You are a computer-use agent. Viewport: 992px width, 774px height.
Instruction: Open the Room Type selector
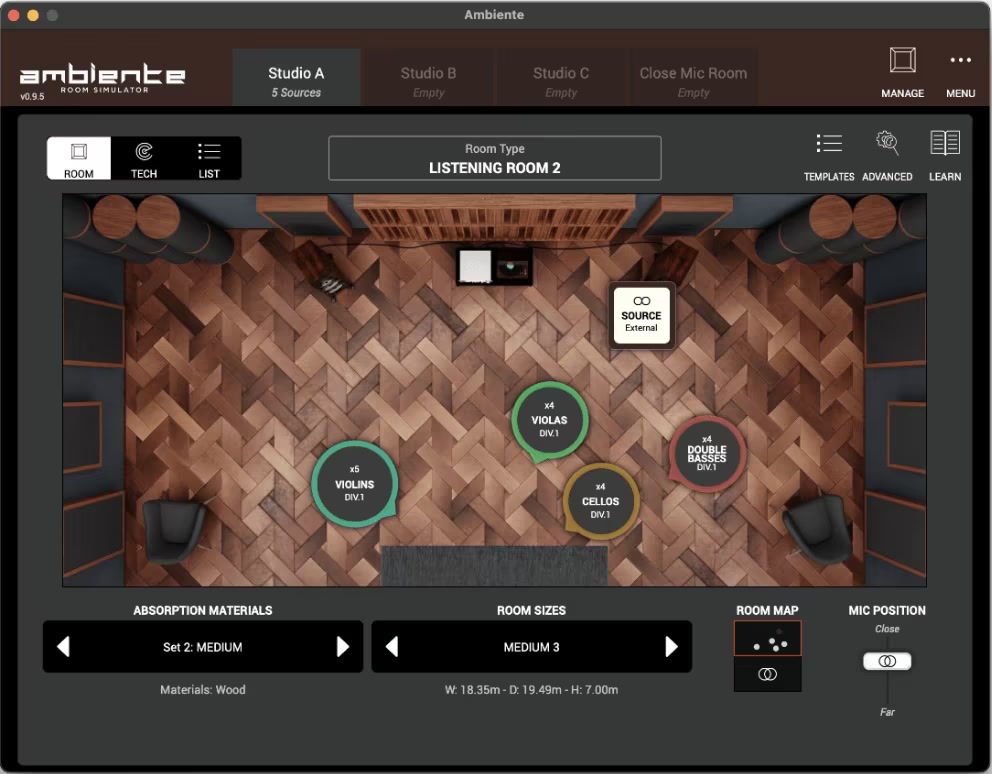495,159
